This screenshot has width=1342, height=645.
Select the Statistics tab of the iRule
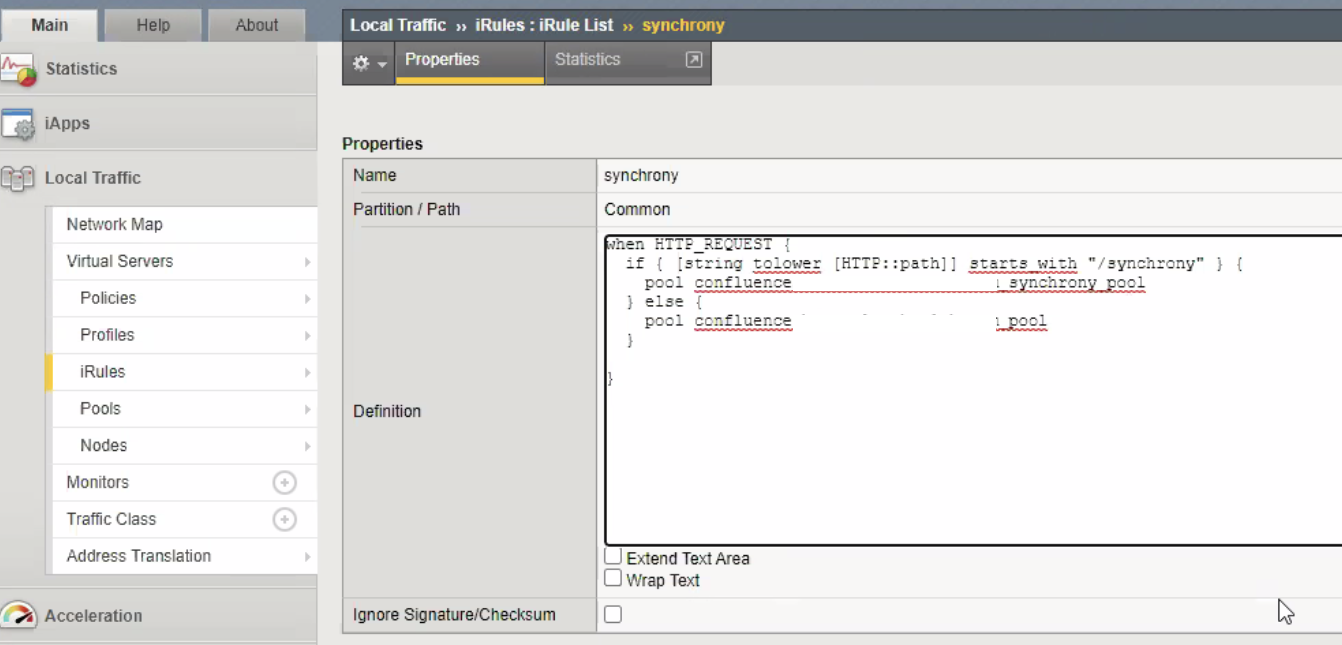coord(628,61)
